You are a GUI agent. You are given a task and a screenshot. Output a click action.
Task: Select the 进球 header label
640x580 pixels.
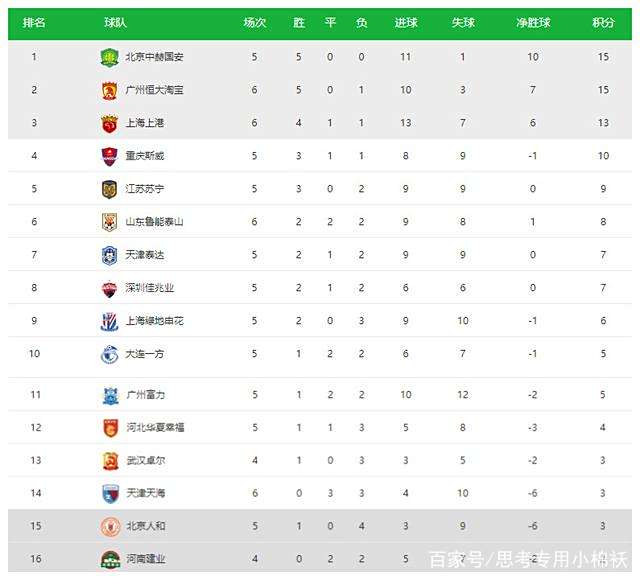click(406, 22)
